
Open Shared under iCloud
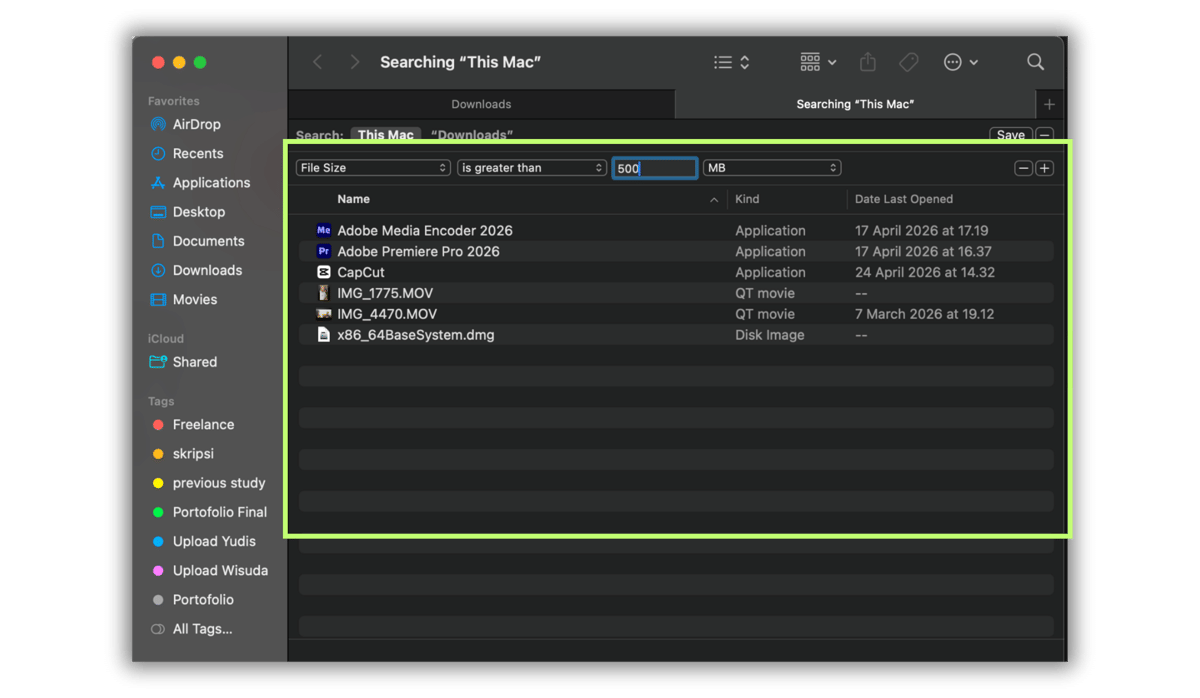click(x=195, y=361)
